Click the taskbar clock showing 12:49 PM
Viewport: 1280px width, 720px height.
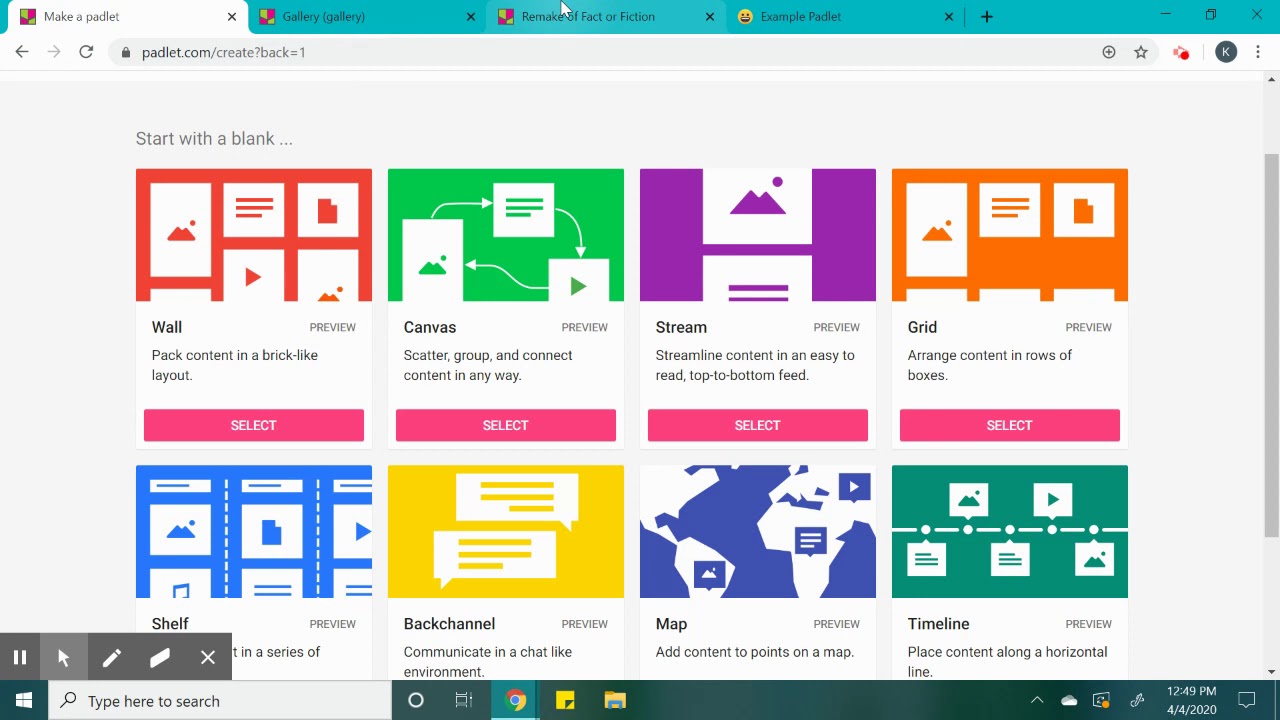(x=1191, y=700)
